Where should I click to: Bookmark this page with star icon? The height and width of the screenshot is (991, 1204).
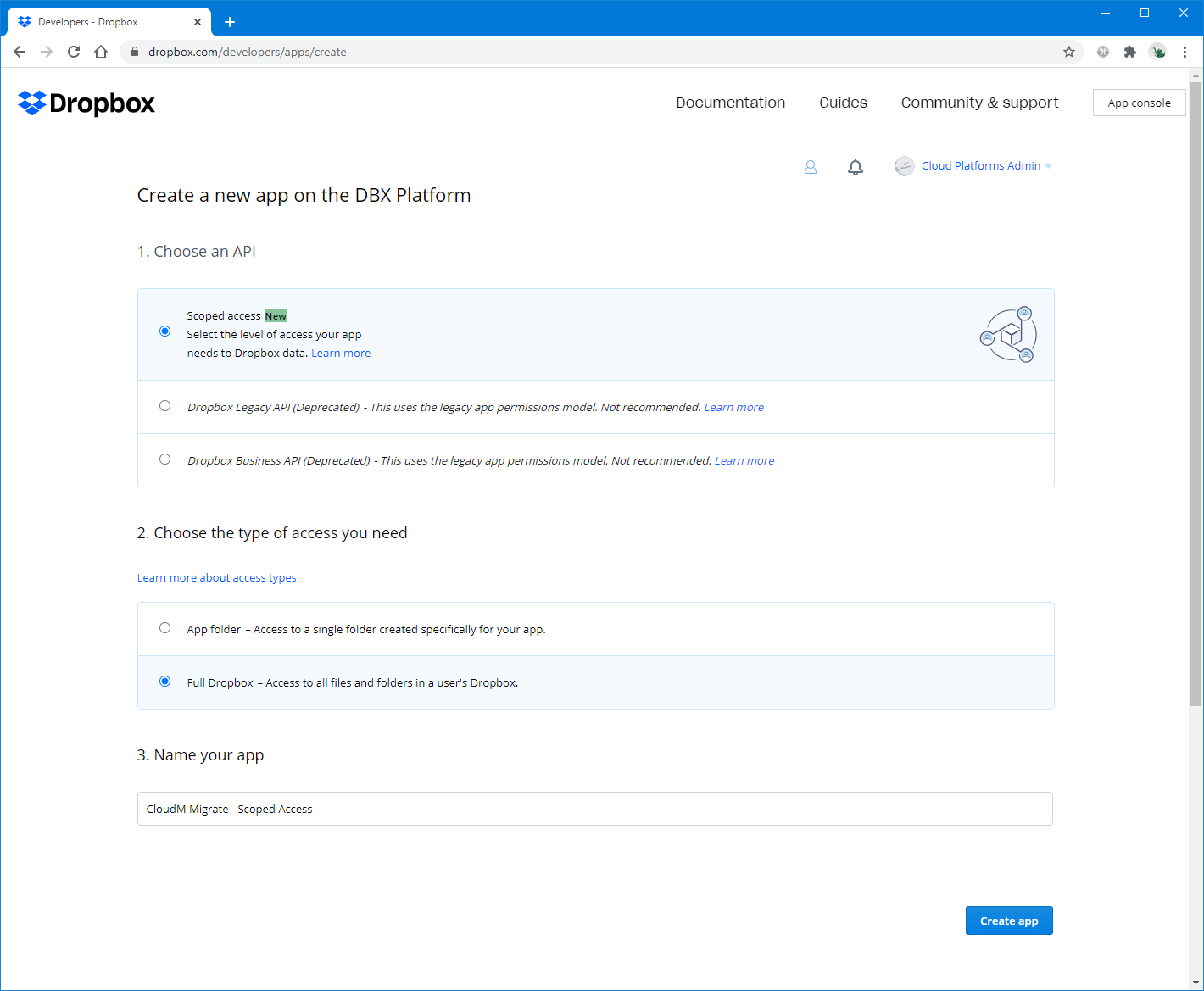coord(1069,52)
